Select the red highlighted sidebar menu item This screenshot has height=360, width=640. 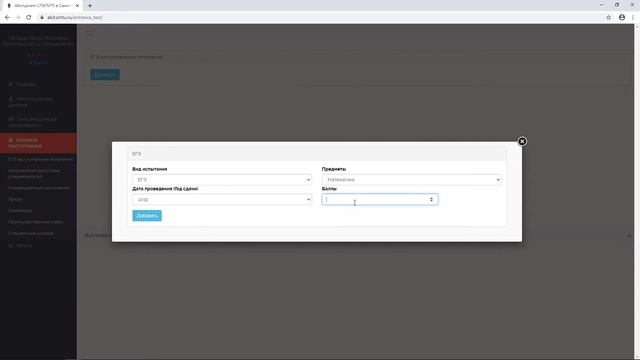(38, 143)
